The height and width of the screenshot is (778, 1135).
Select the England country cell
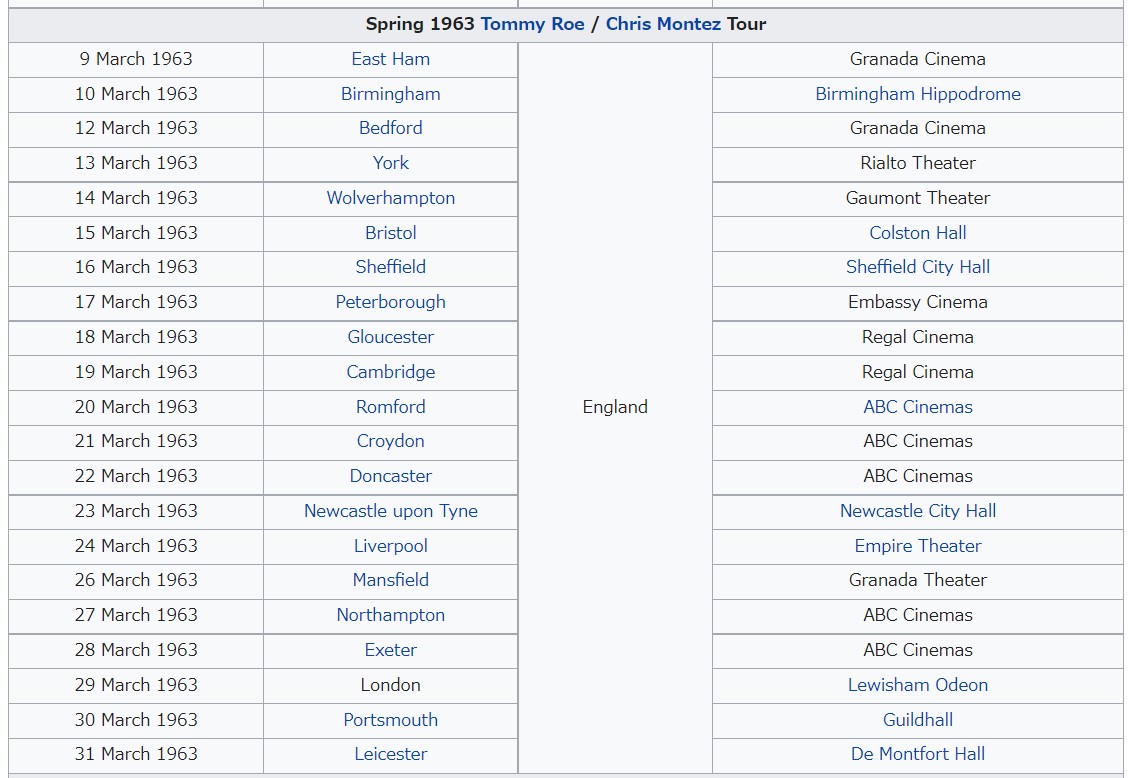point(615,407)
